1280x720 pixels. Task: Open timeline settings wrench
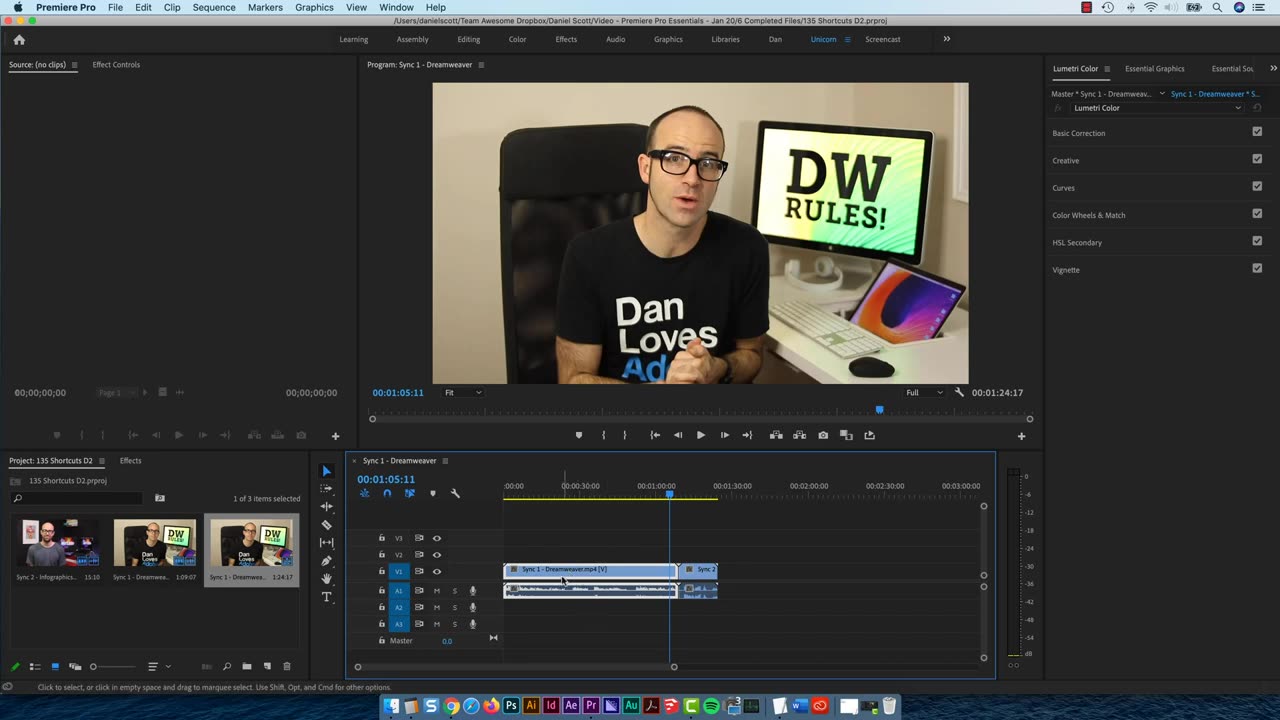tap(455, 493)
